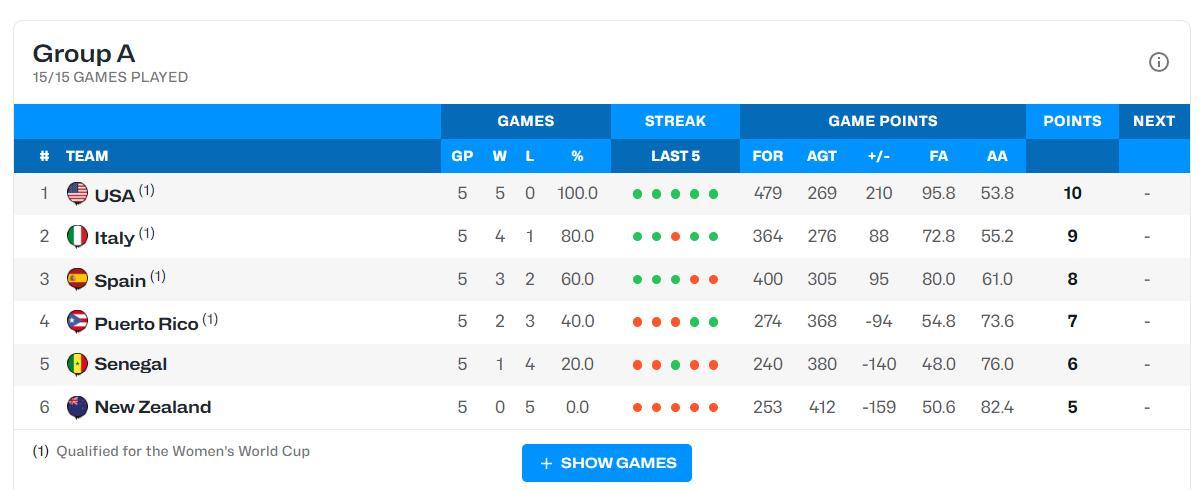This screenshot has width=1203, height=490.
Task: Expand the Show Games section
Action: pyautogui.click(x=606, y=463)
